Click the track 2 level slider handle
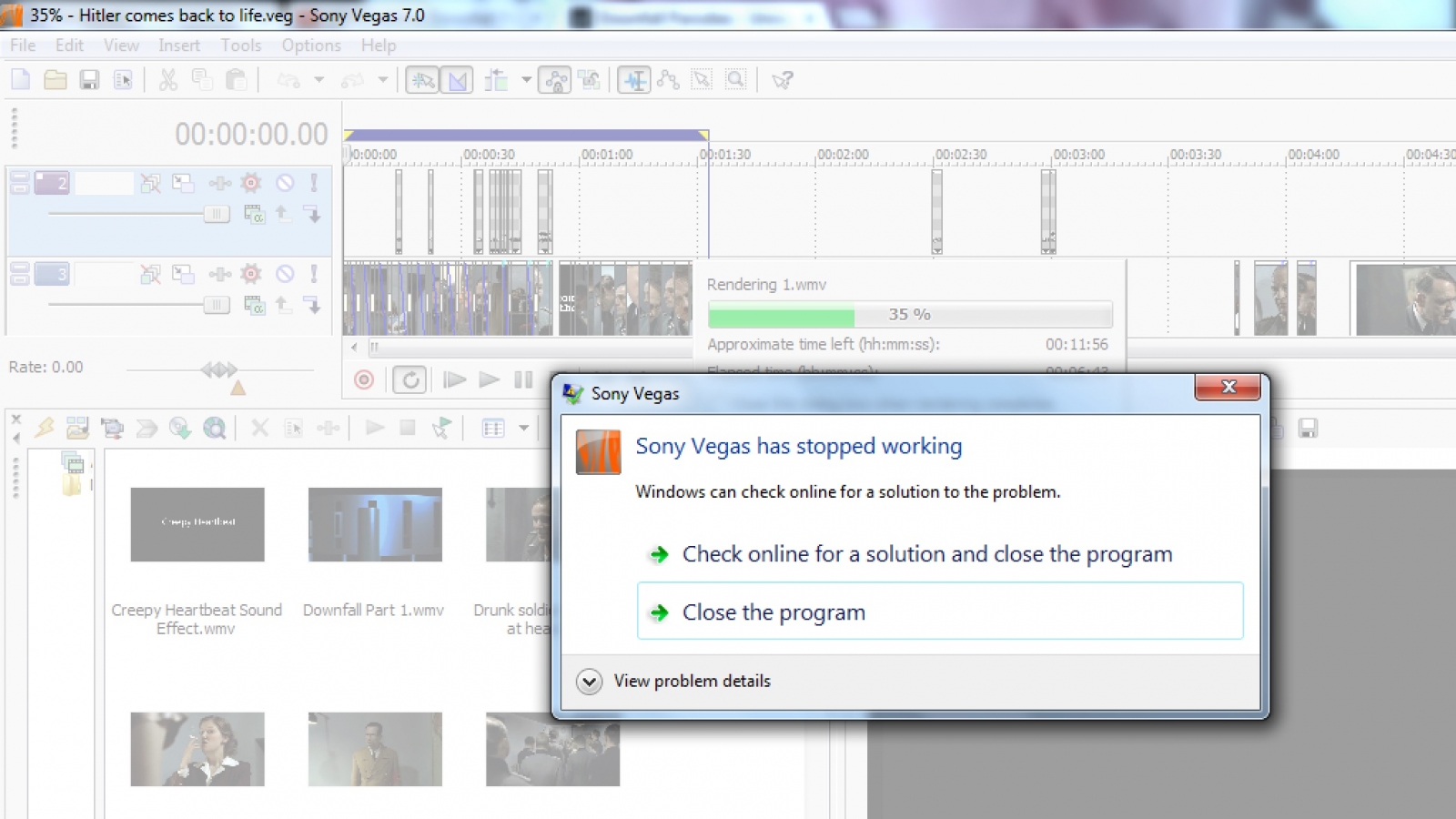 (217, 214)
